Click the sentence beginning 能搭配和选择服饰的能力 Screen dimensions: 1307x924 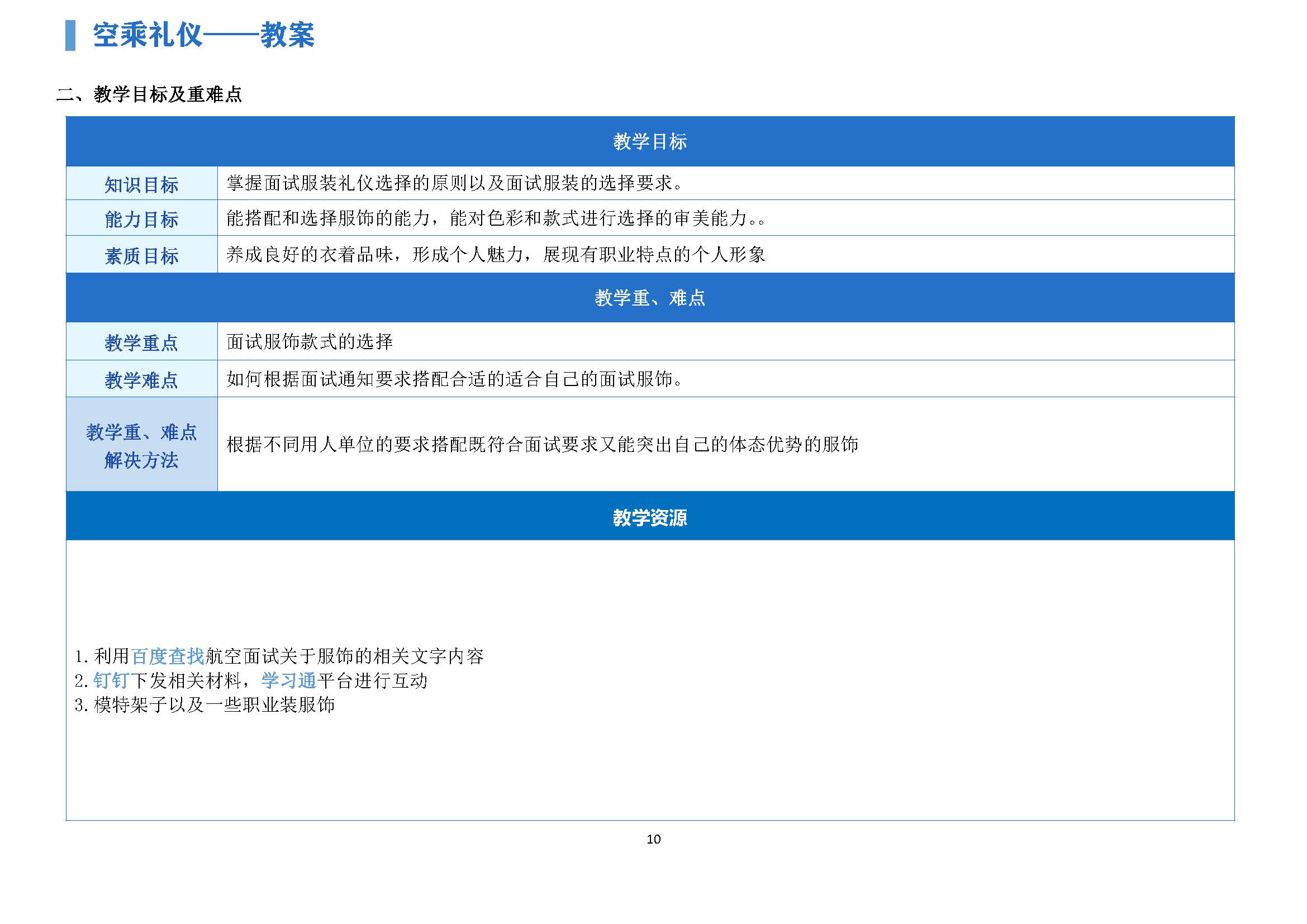coord(496,218)
